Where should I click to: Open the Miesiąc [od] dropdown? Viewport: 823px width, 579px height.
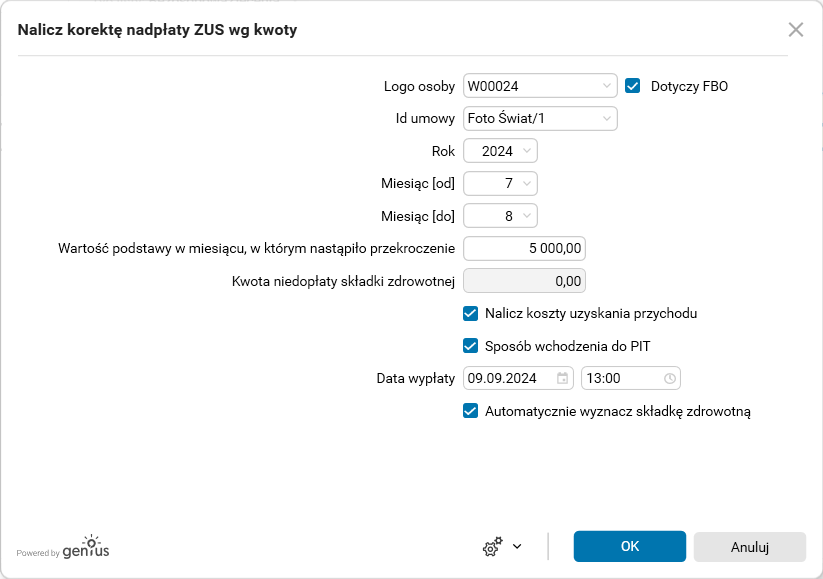click(527, 183)
